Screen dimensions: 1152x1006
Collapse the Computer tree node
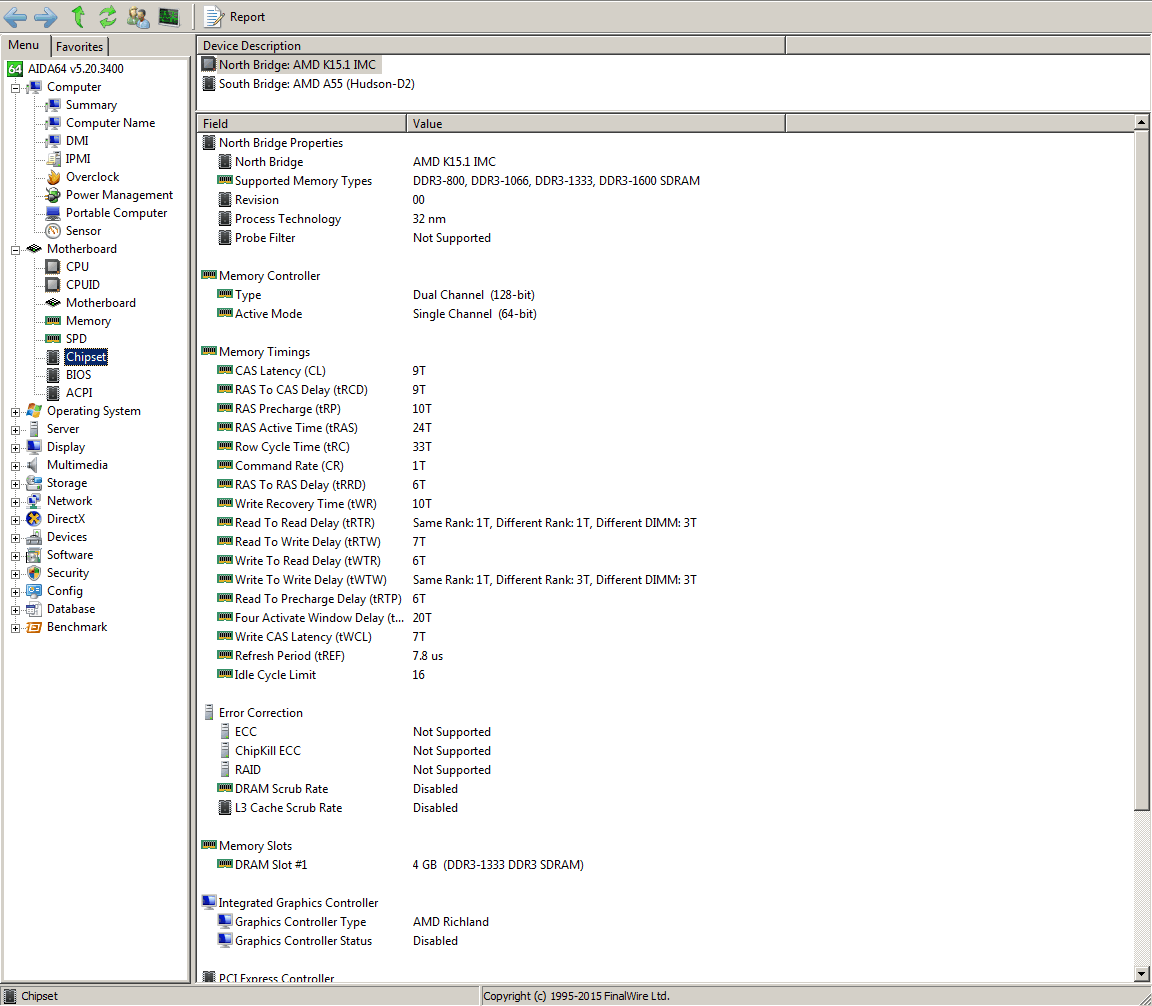point(16,88)
